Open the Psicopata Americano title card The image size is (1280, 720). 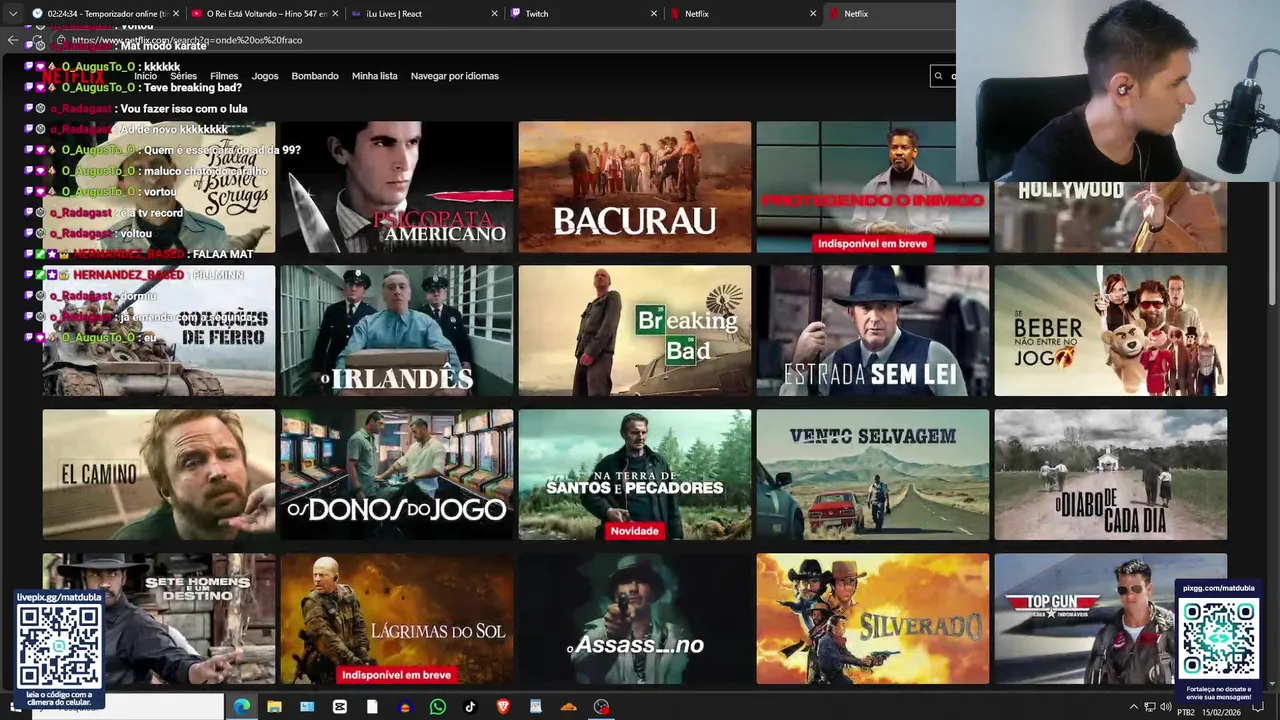coord(397,187)
